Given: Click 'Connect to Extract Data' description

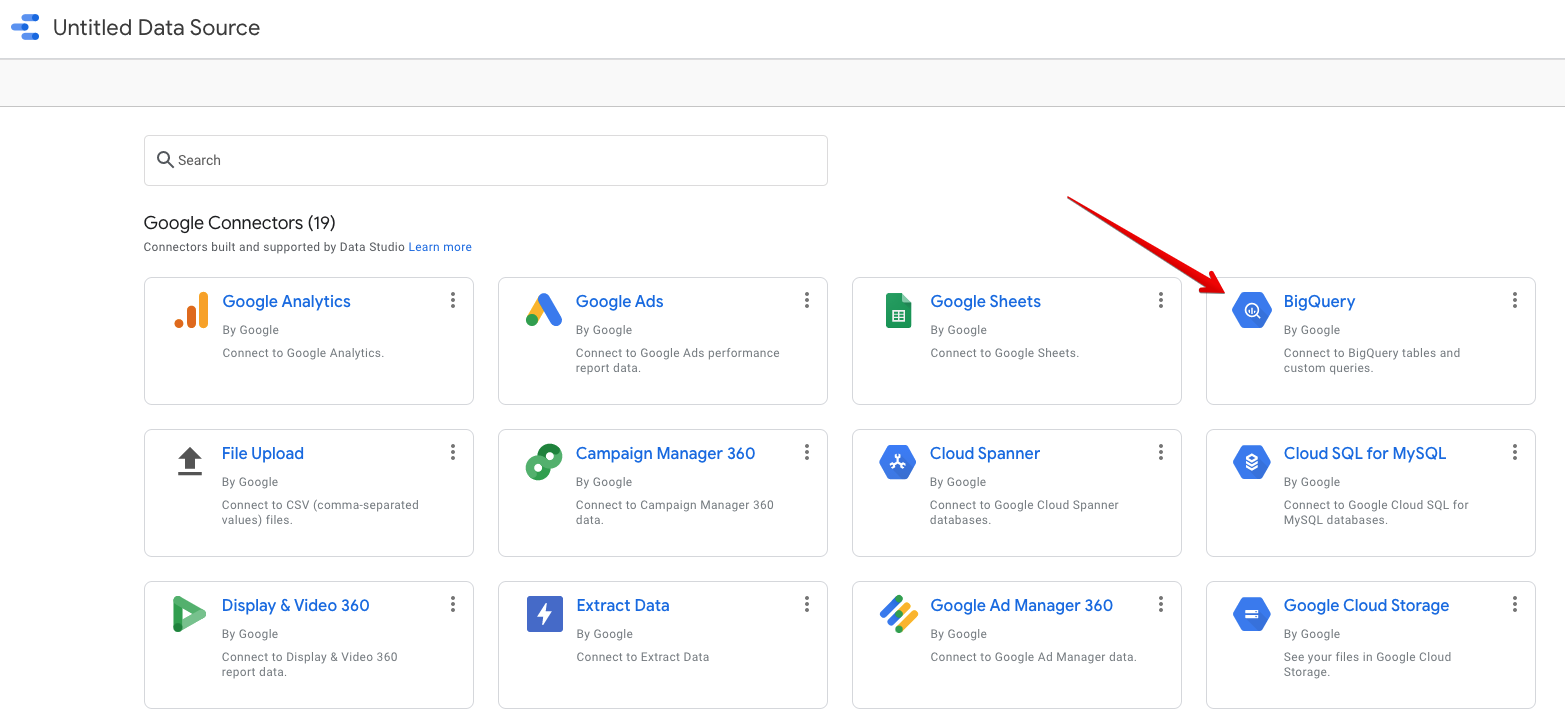Looking at the screenshot, I should (x=643, y=657).
